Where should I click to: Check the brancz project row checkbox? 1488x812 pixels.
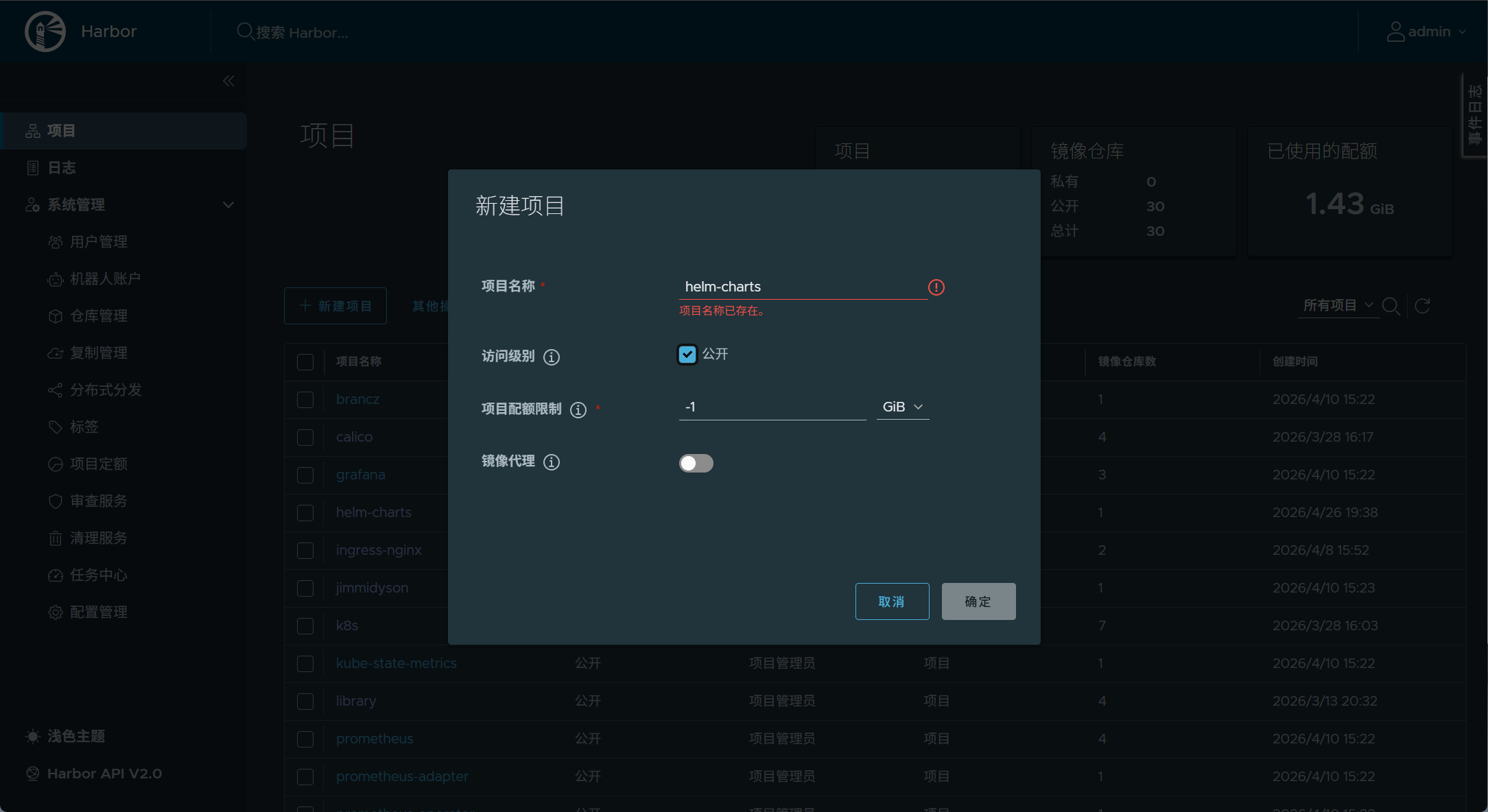[305, 400]
